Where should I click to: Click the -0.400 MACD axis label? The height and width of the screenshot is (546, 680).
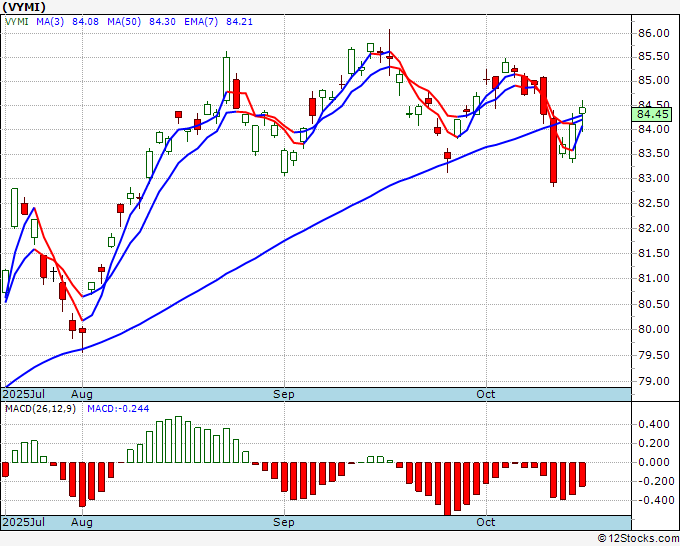[x=654, y=500]
